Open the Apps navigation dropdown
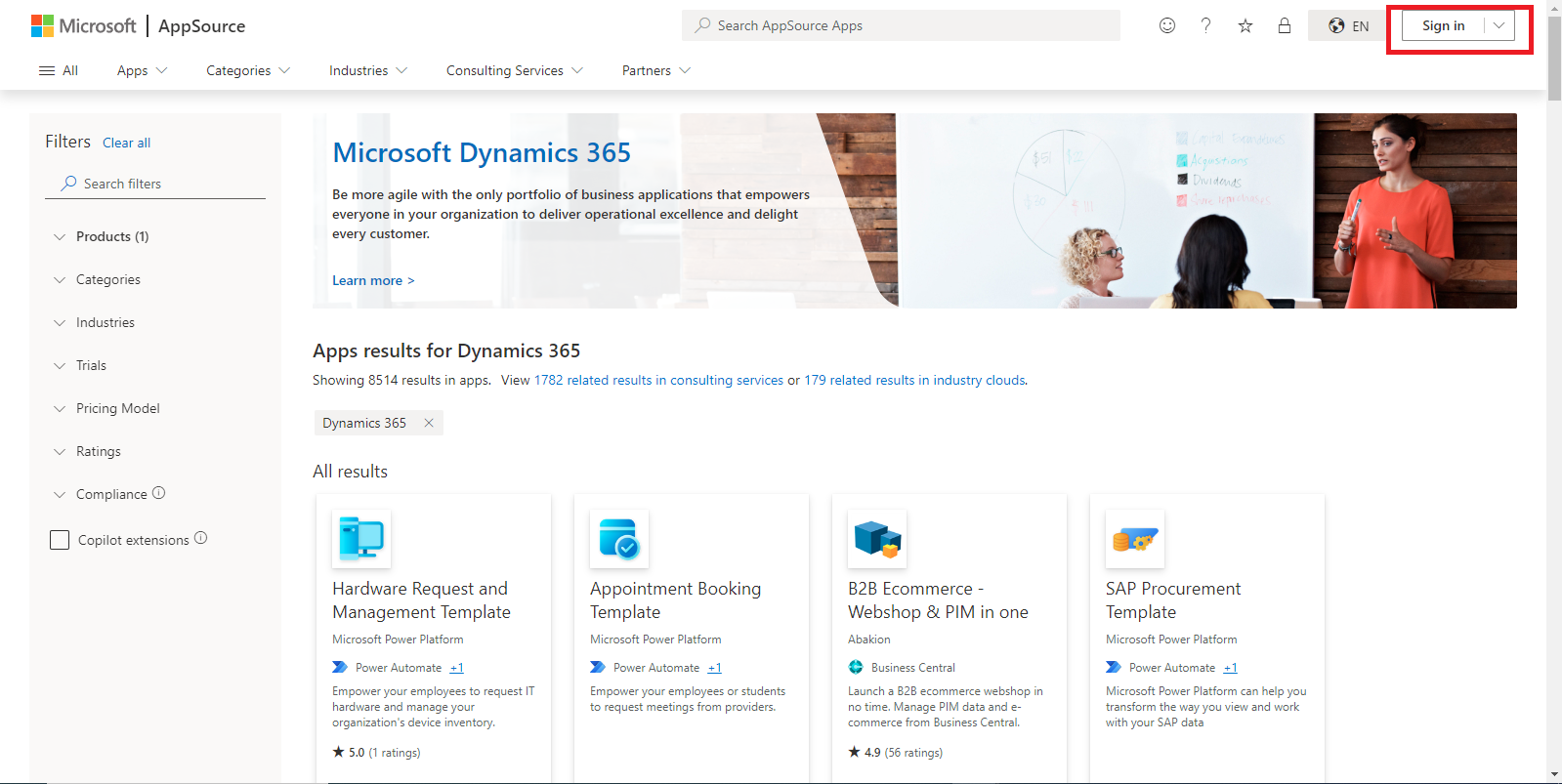The height and width of the screenshot is (784, 1562). click(142, 70)
